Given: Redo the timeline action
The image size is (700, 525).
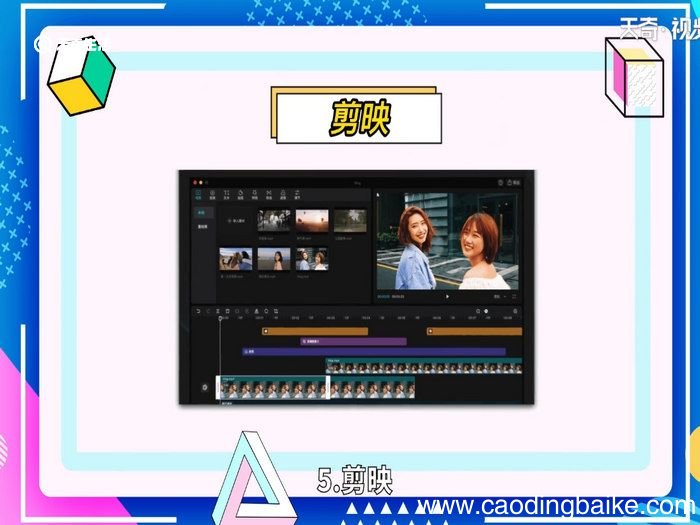Looking at the screenshot, I should click(x=208, y=311).
